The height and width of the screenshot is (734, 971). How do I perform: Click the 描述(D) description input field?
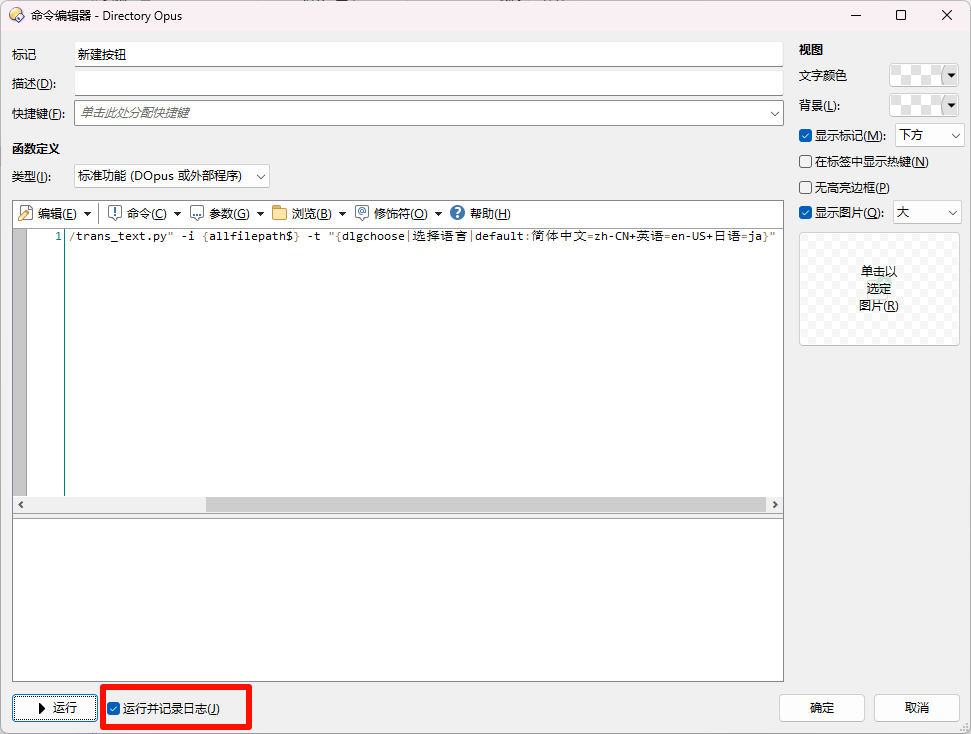point(429,84)
